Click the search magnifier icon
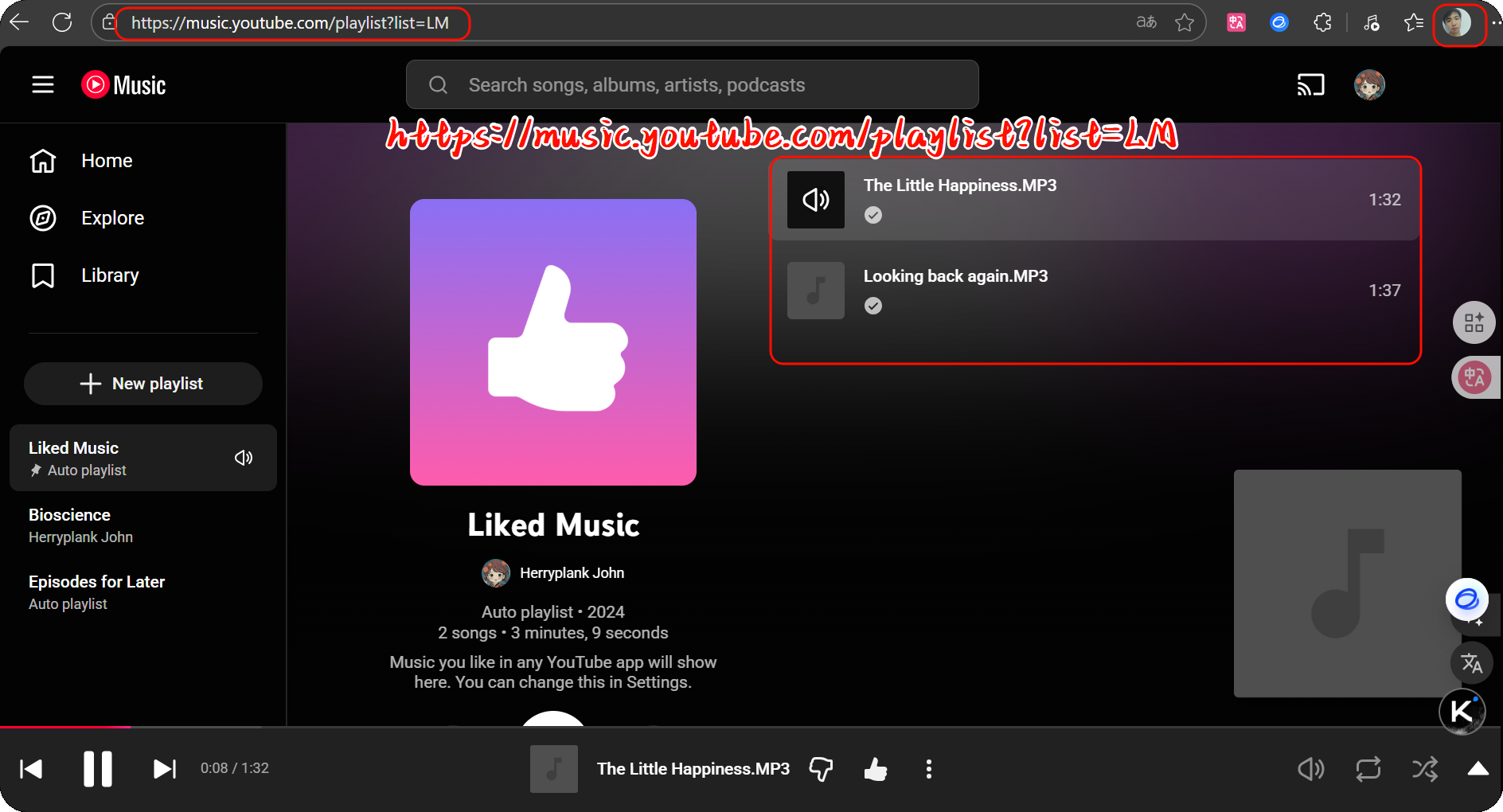The image size is (1503, 812). [438, 84]
